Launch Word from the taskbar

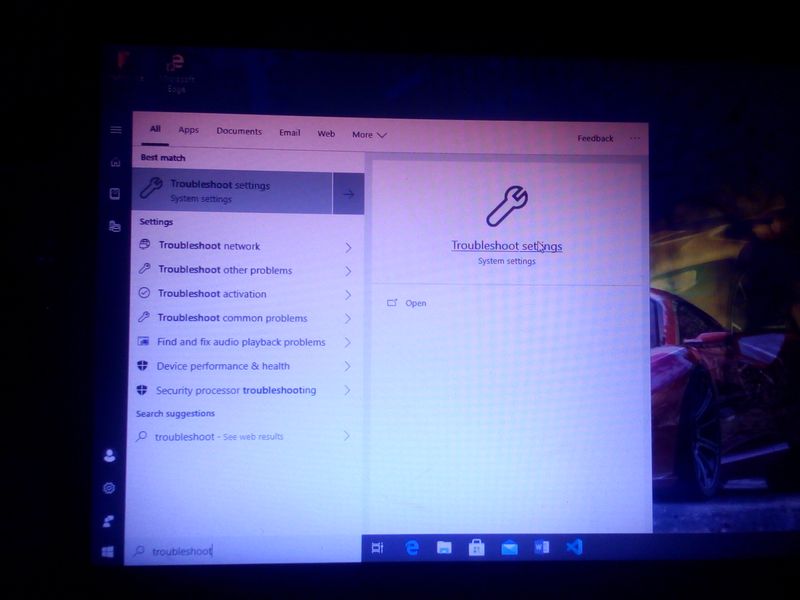[x=542, y=548]
